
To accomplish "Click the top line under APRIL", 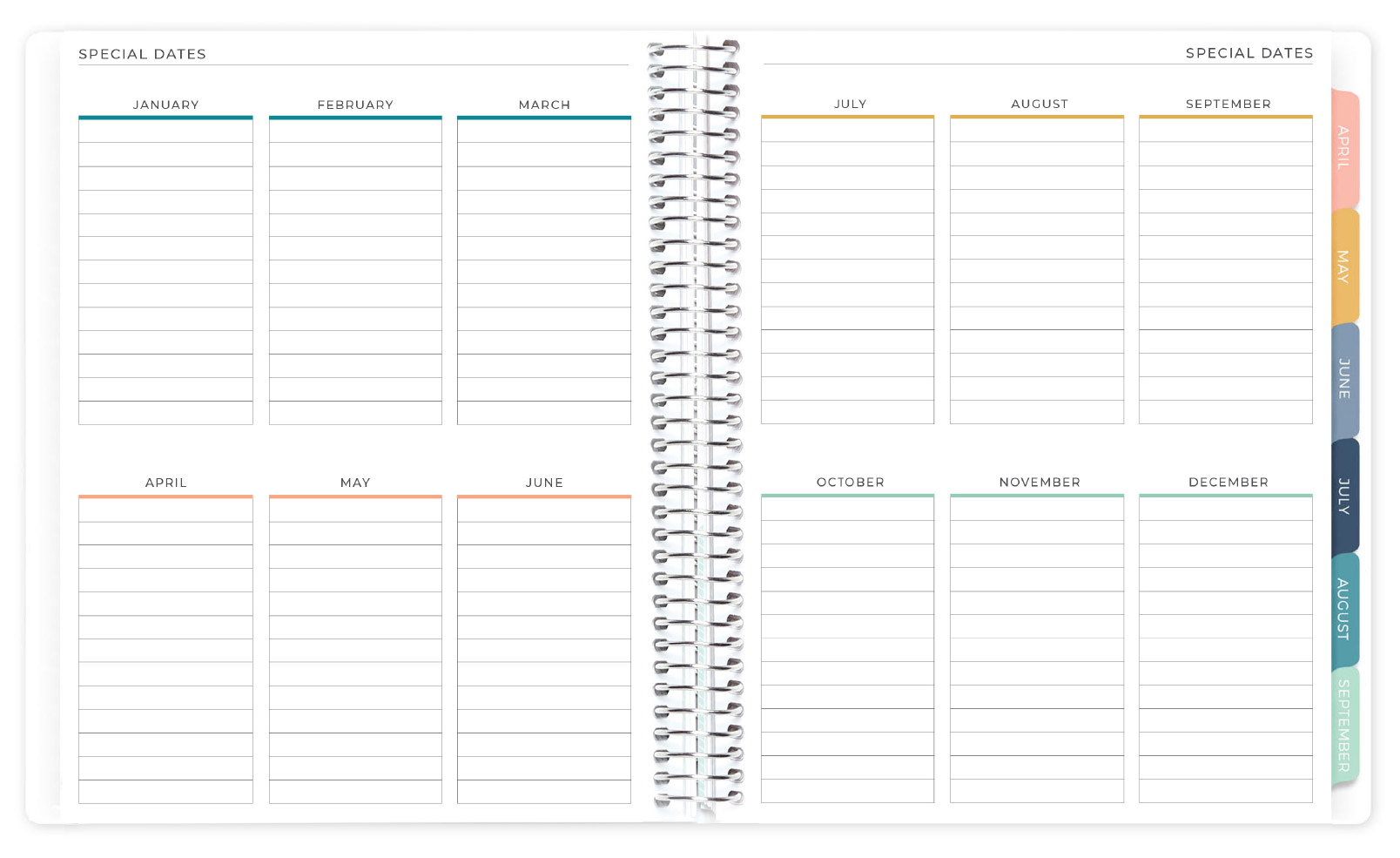I will tap(165, 510).
